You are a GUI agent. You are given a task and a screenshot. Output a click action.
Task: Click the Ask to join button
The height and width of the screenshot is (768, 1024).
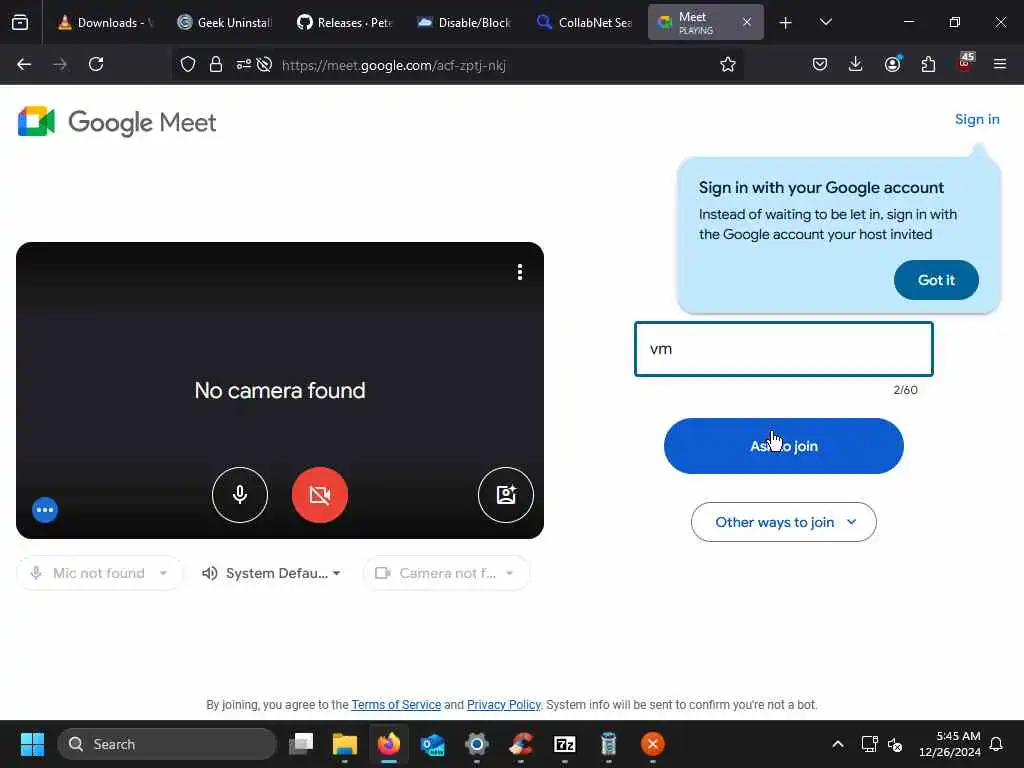click(784, 446)
